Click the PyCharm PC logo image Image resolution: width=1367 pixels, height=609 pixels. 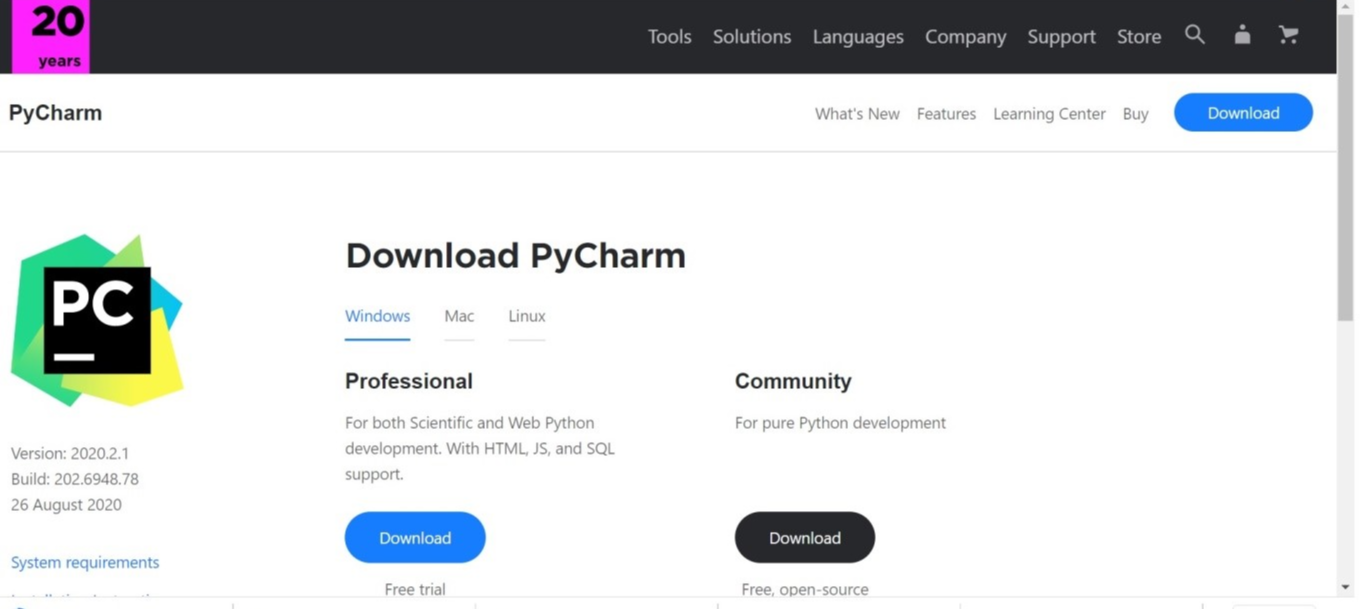coord(97,320)
